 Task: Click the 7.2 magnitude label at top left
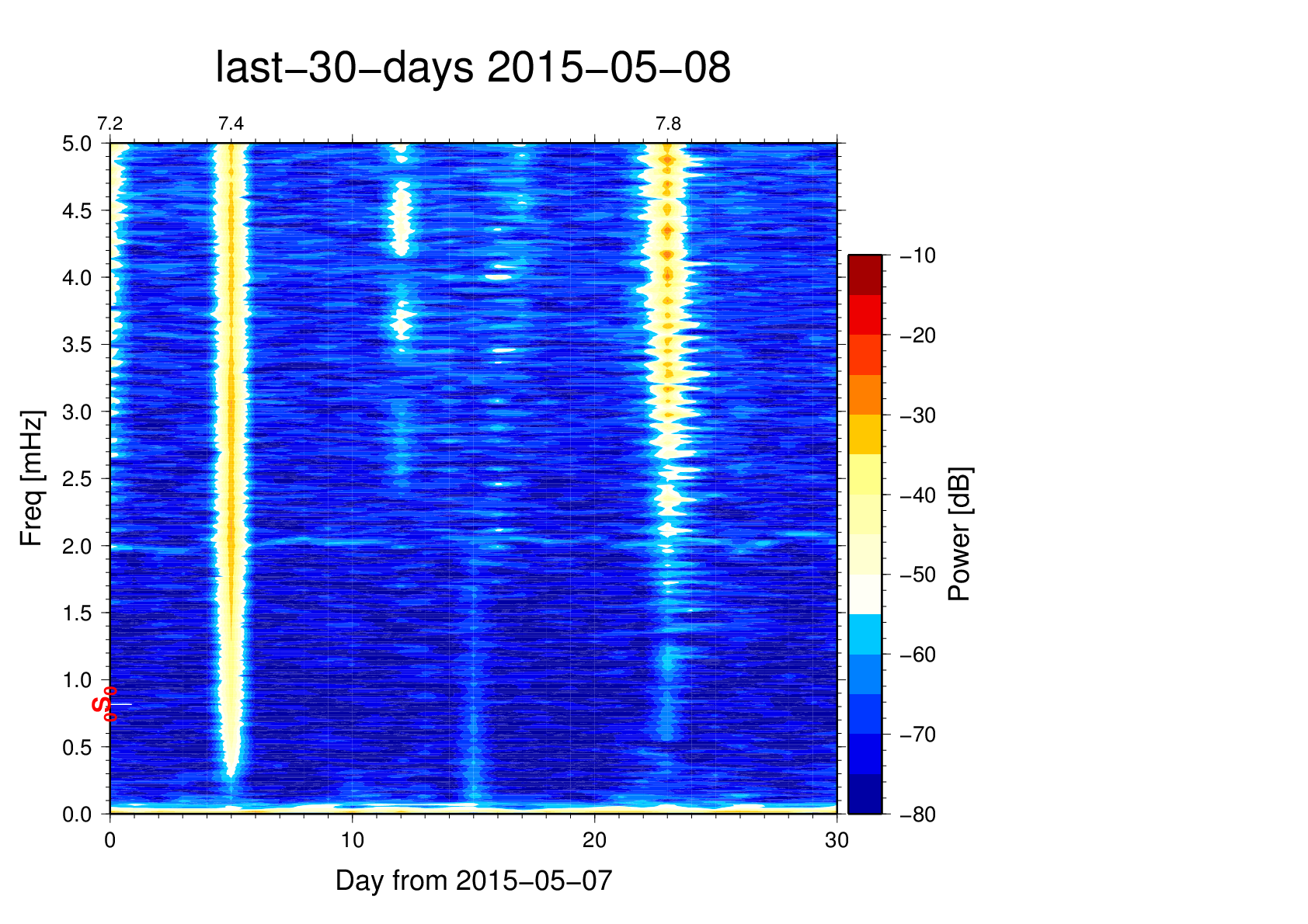[110, 124]
